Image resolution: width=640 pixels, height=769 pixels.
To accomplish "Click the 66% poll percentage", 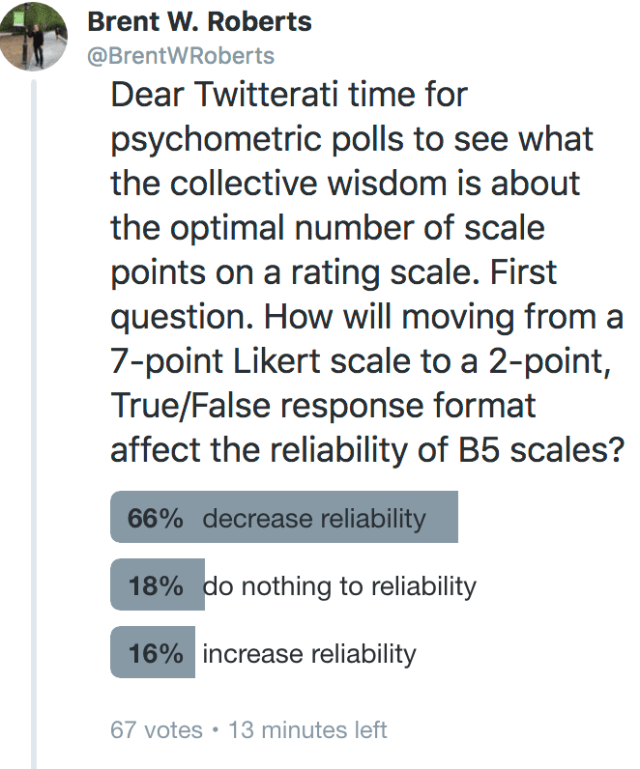I will [155, 519].
